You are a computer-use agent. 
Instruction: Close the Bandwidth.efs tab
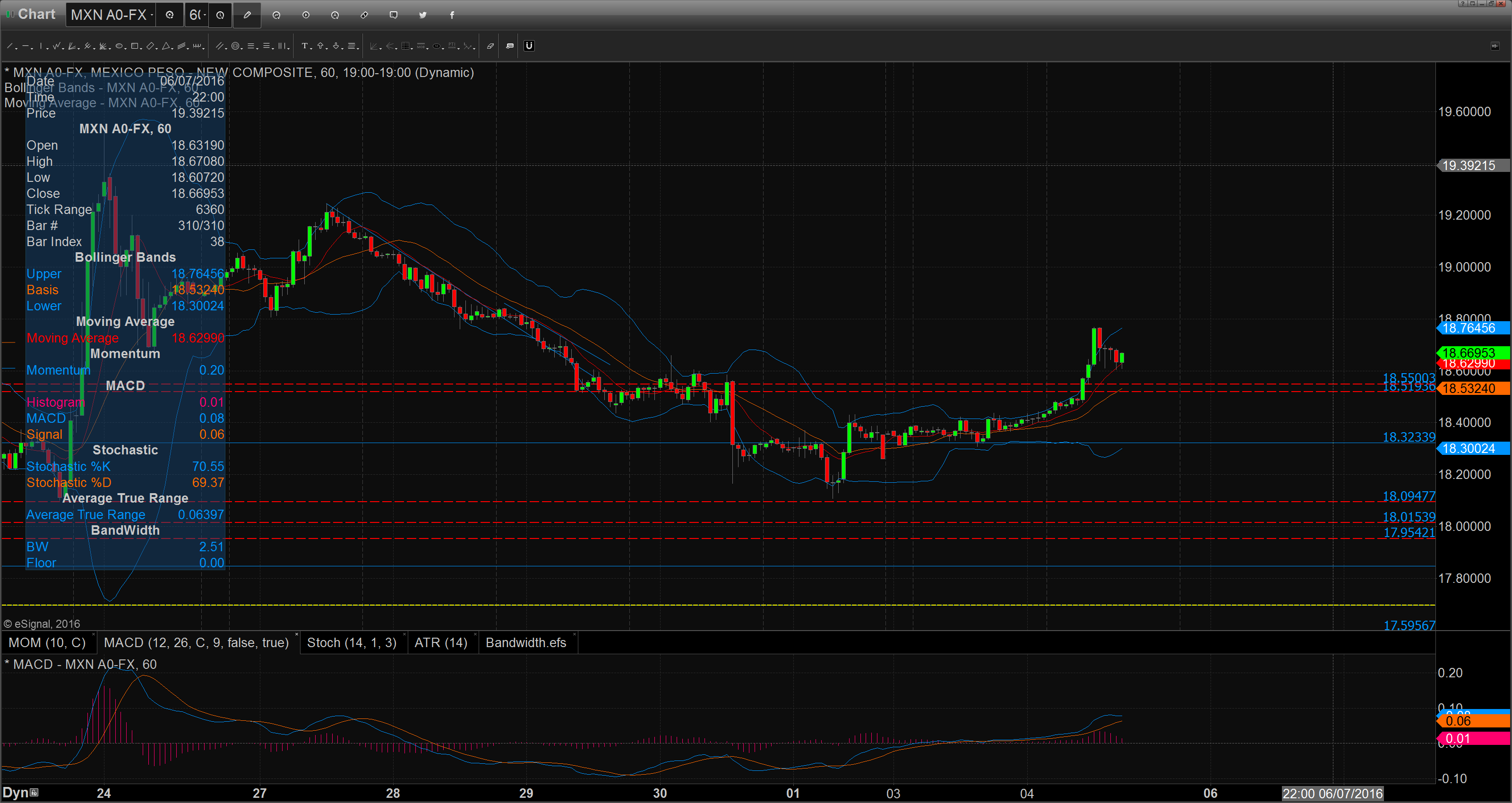pyautogui.click(x=574, y=634)
